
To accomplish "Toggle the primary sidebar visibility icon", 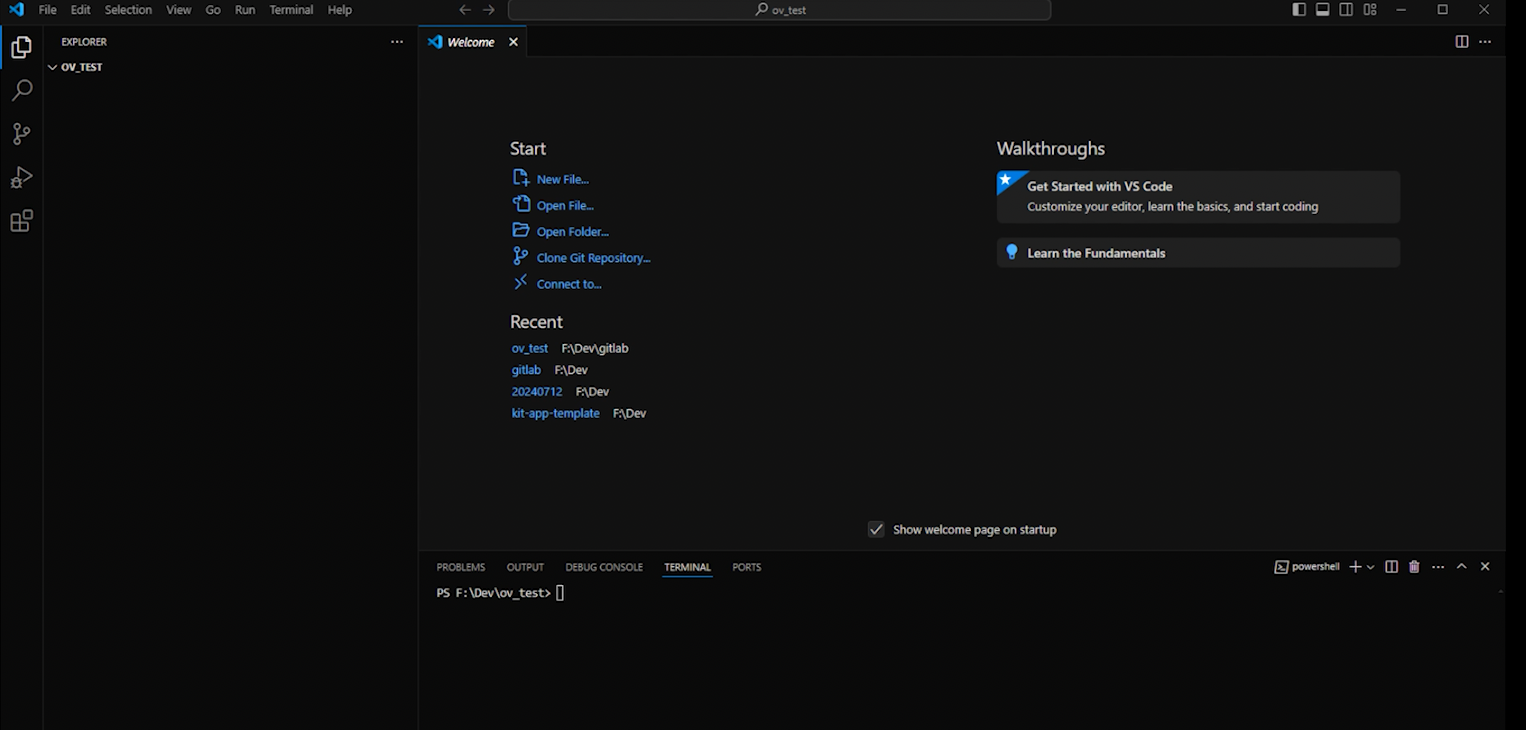I will [x=1299, y=9].
